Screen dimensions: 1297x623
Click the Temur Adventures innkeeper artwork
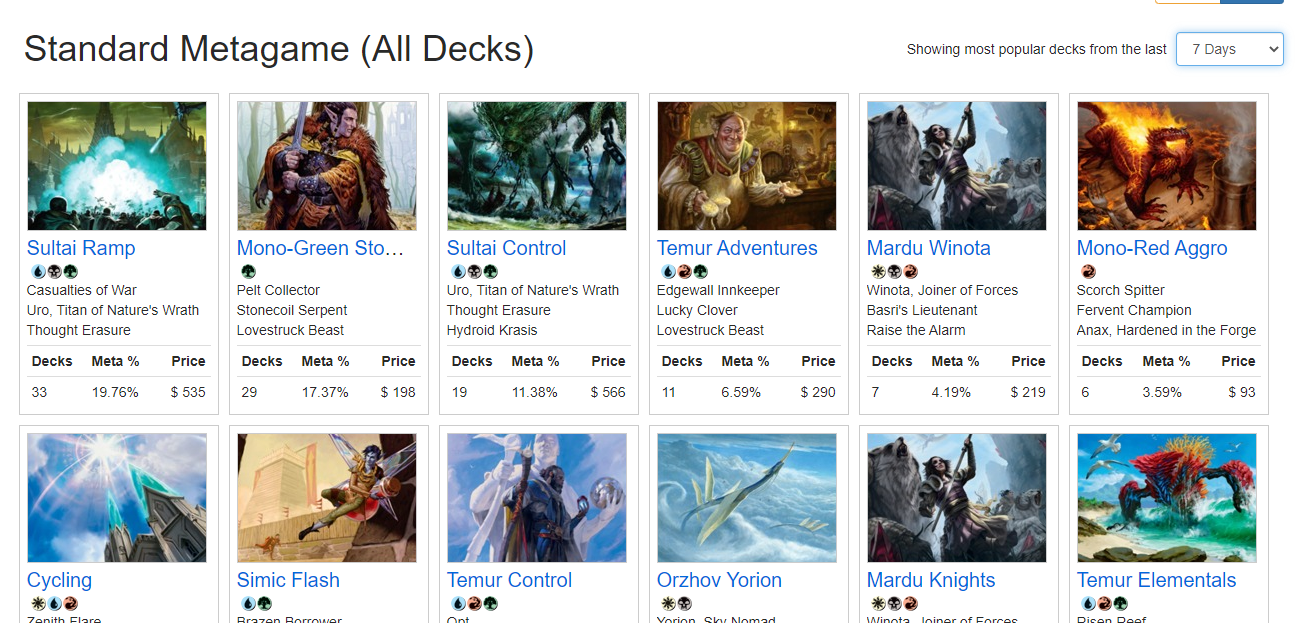pos(746,166)
